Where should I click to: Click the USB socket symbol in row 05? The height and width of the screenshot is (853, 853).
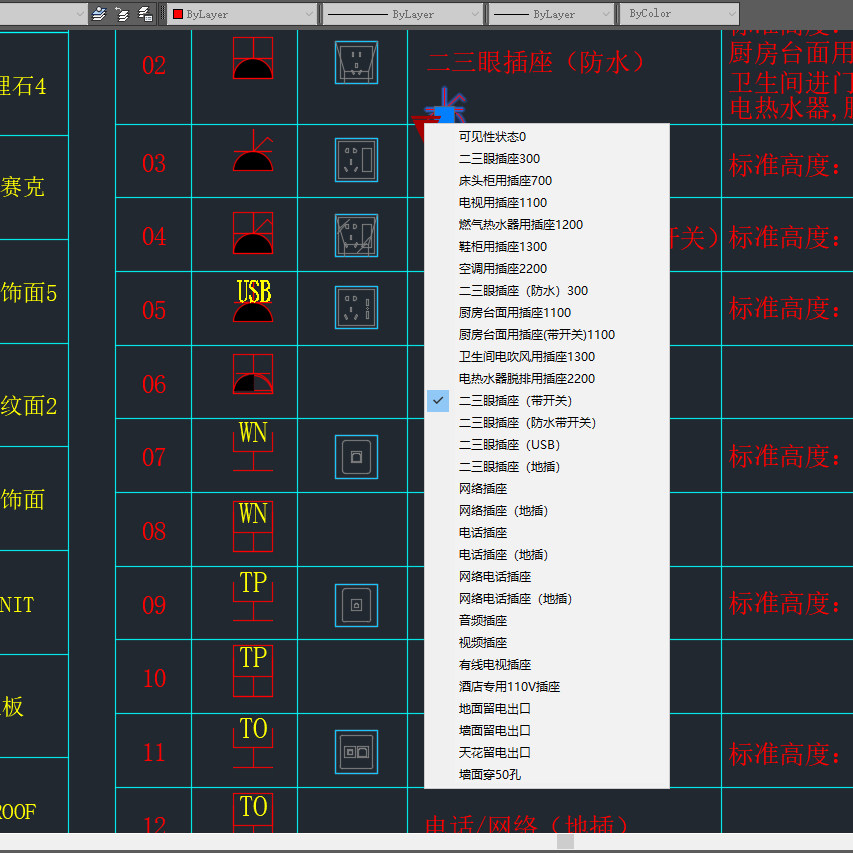[x=253, y=300]
